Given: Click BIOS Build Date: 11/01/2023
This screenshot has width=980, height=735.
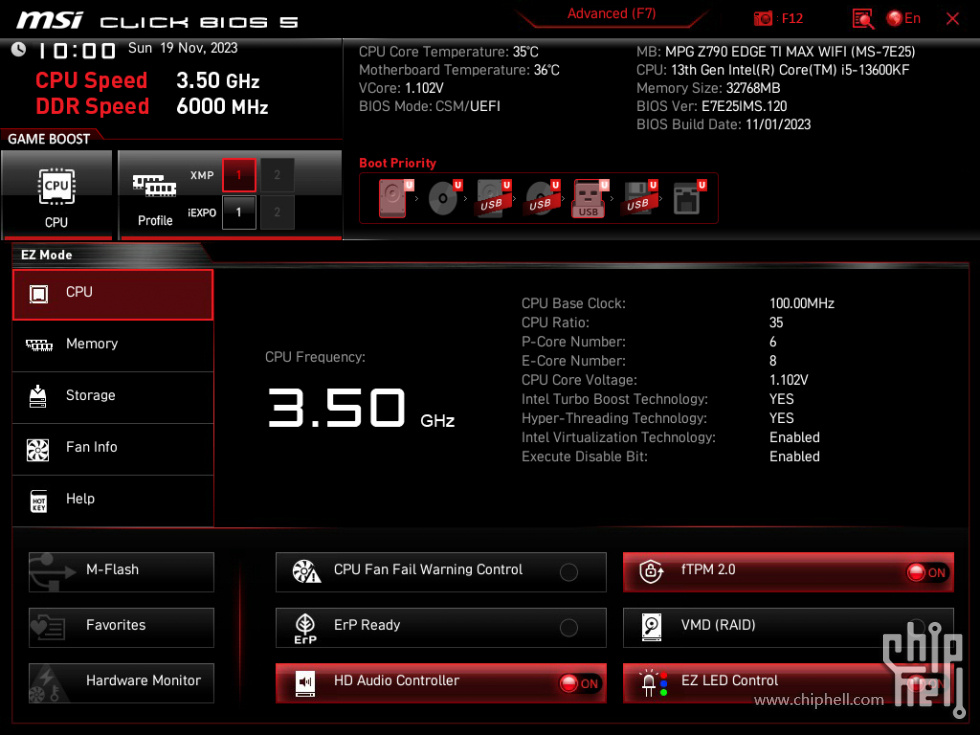Looking at the screenshot, I should [x=723, y=124].
